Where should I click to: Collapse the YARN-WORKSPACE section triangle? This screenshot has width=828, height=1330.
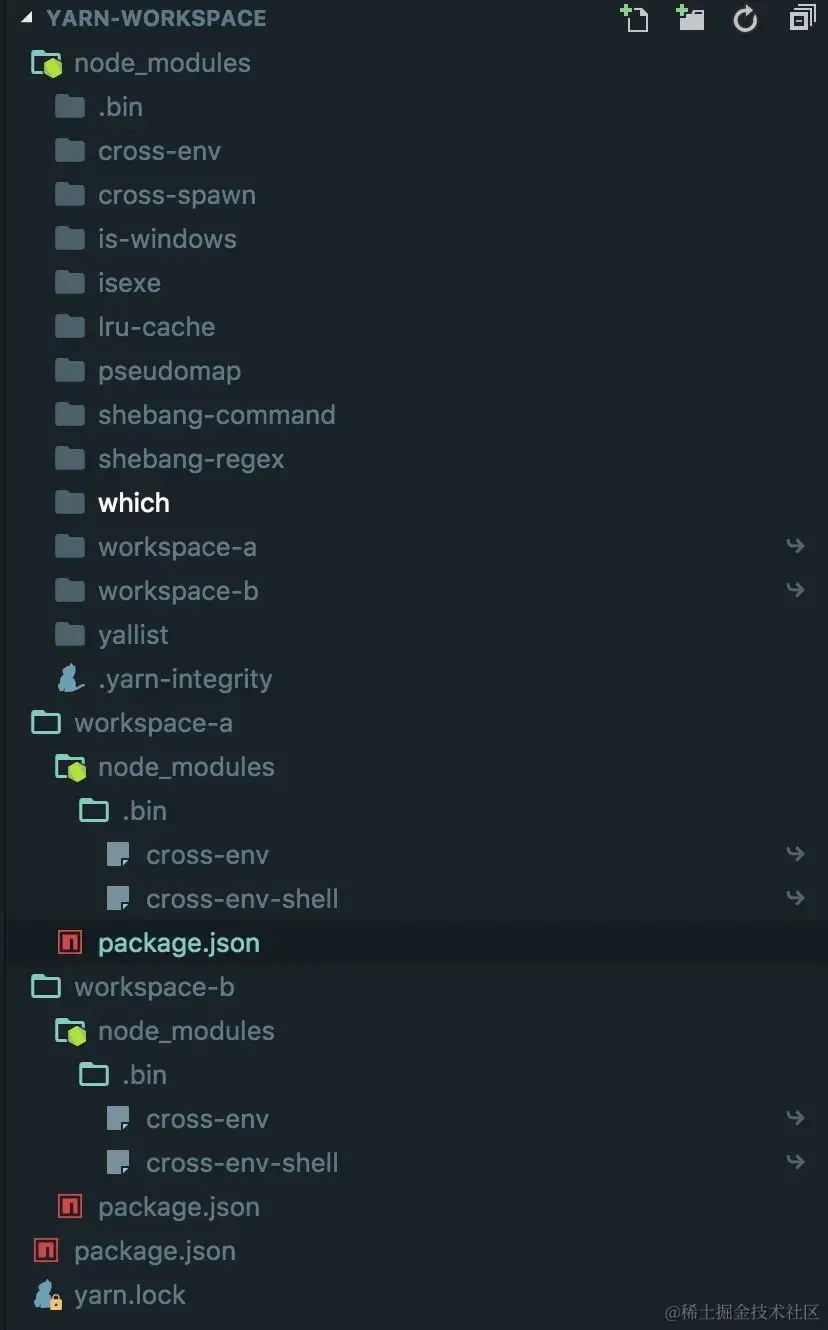tap(27, 18)
